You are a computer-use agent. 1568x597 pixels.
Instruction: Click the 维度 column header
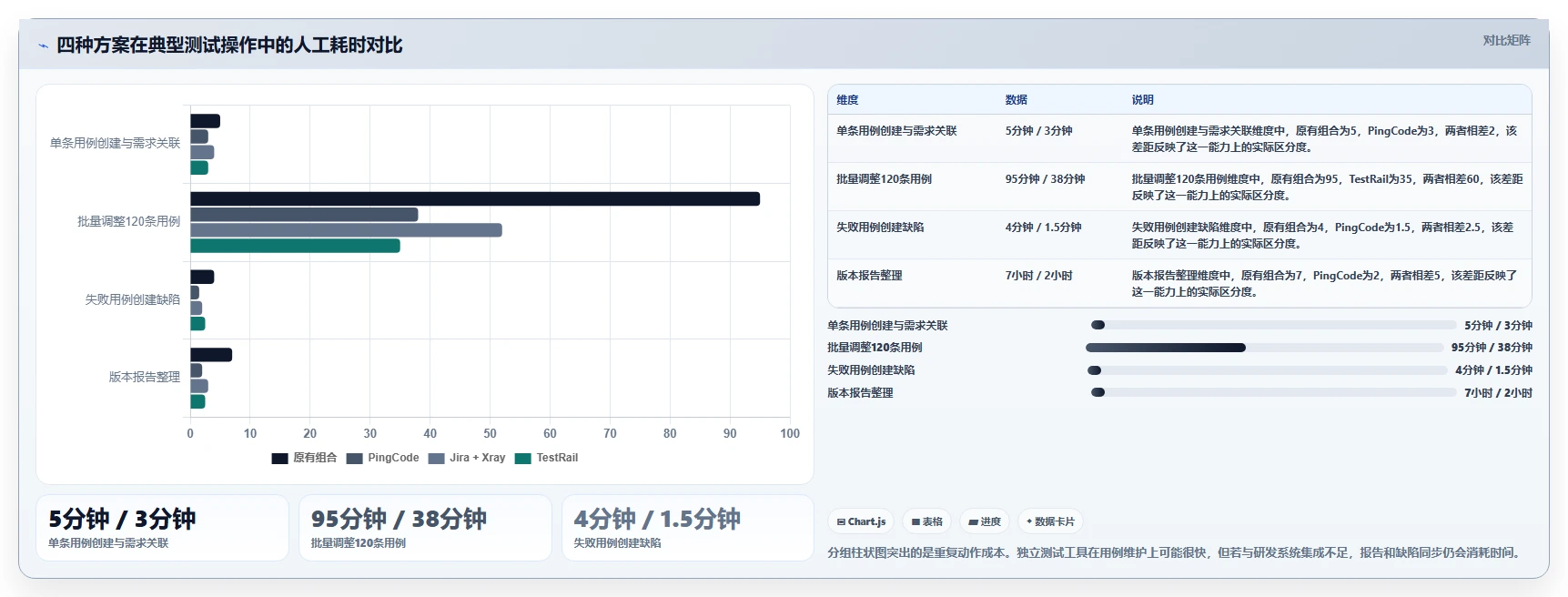click(x=847, y=100)
